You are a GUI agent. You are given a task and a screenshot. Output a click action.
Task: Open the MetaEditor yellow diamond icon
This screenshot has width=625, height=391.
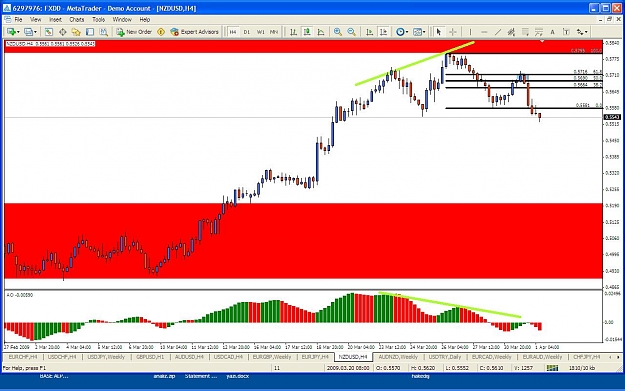pyautogui.click(x=161, y=32)
